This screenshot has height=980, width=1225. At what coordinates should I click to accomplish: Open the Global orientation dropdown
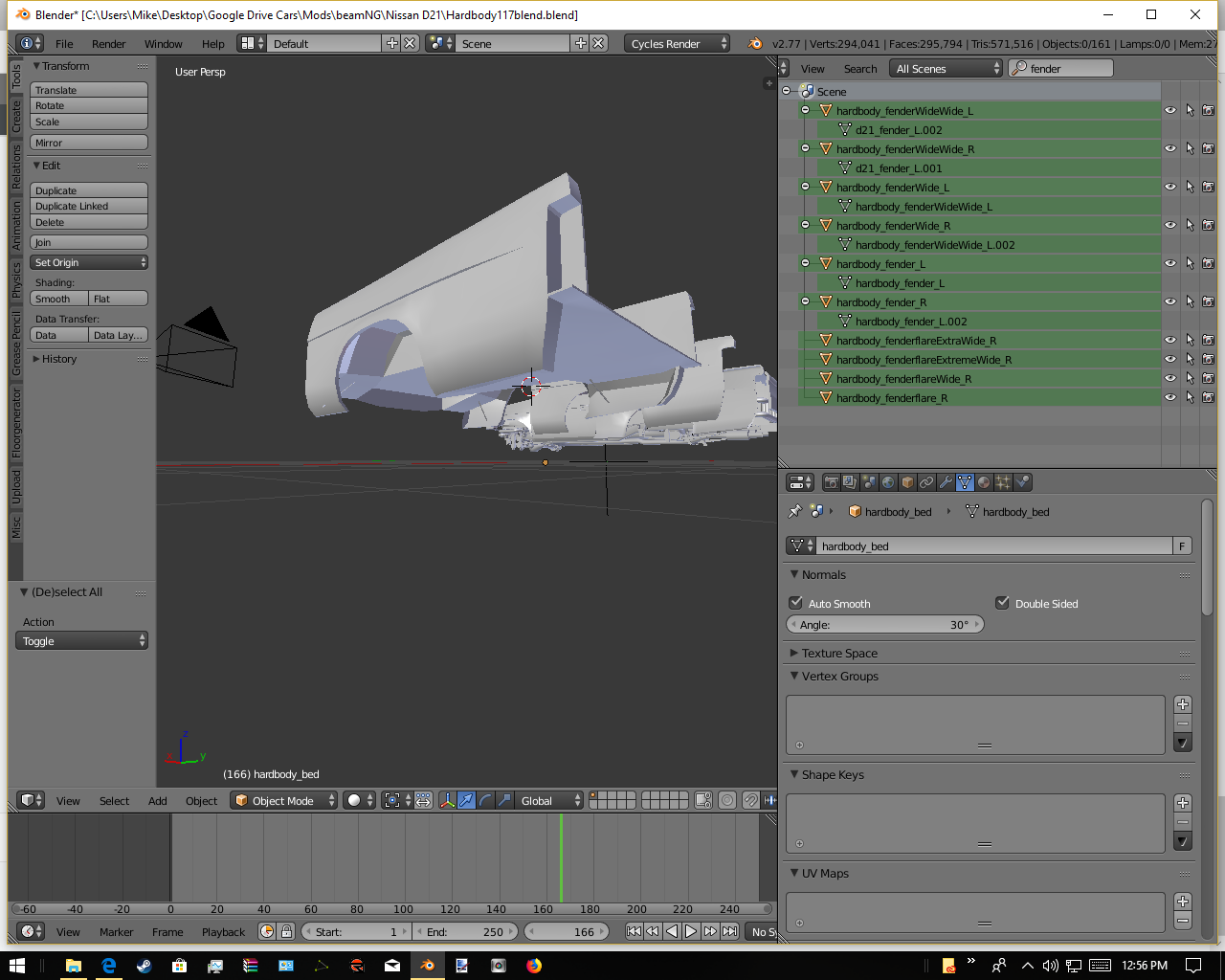tap(549, 800)
